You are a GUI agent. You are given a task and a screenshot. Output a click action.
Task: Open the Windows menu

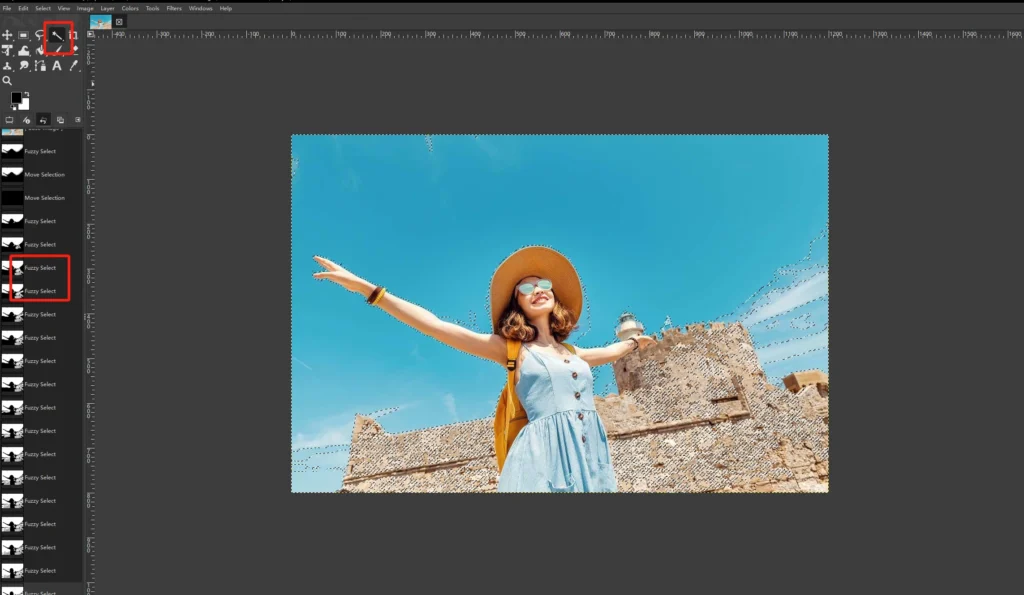pyautogui.click(x=200, y=8)
